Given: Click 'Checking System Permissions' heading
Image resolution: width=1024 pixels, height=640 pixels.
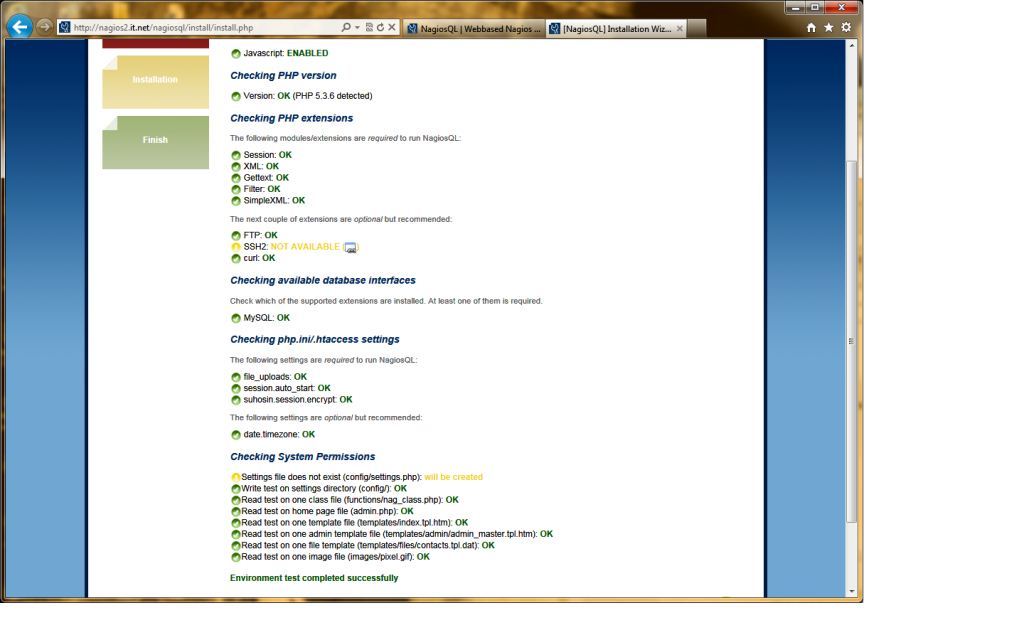Looking at the screenshot, I should click(x=302, y=456).
